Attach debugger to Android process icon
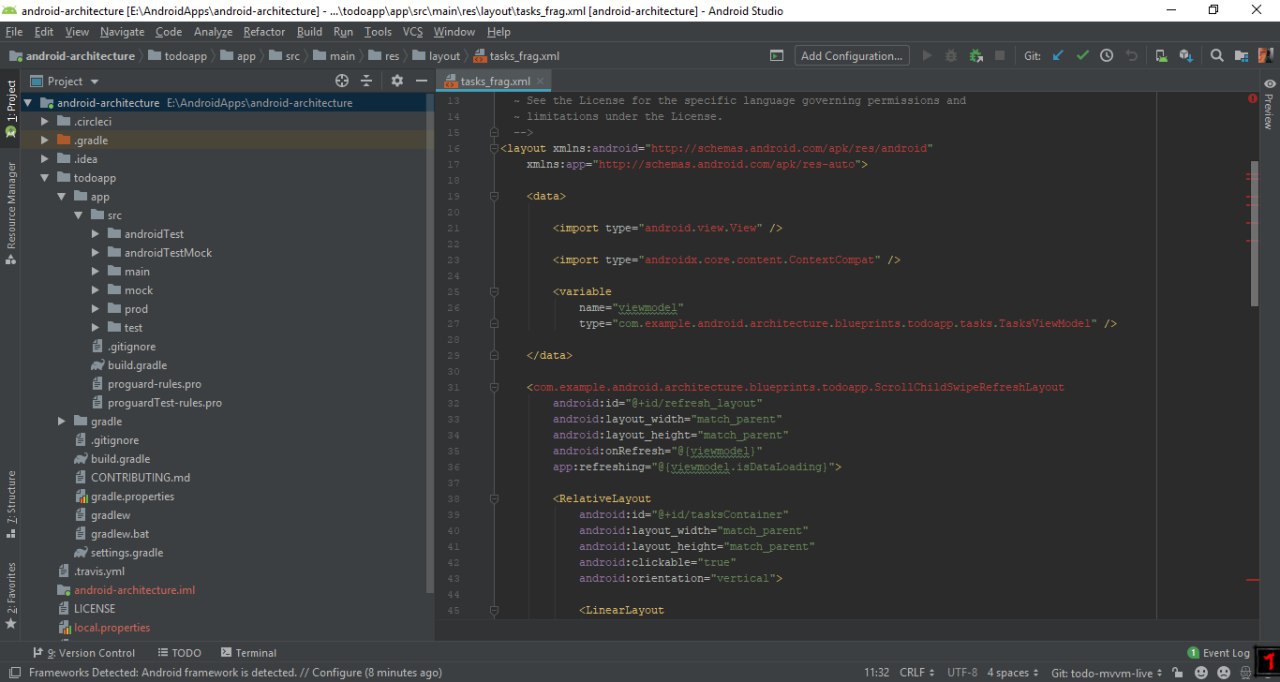 click(x=975, y=56)
